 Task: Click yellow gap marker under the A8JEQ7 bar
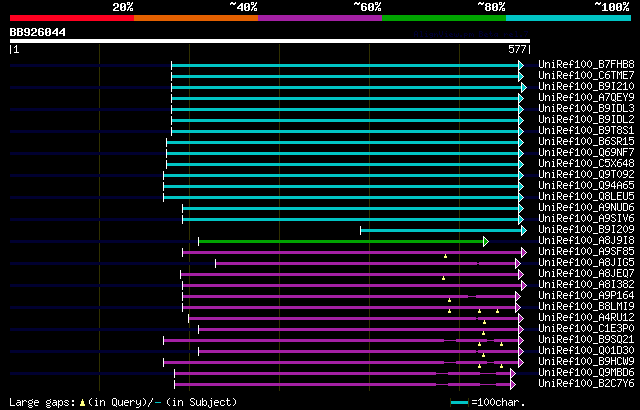pos(443,278)
